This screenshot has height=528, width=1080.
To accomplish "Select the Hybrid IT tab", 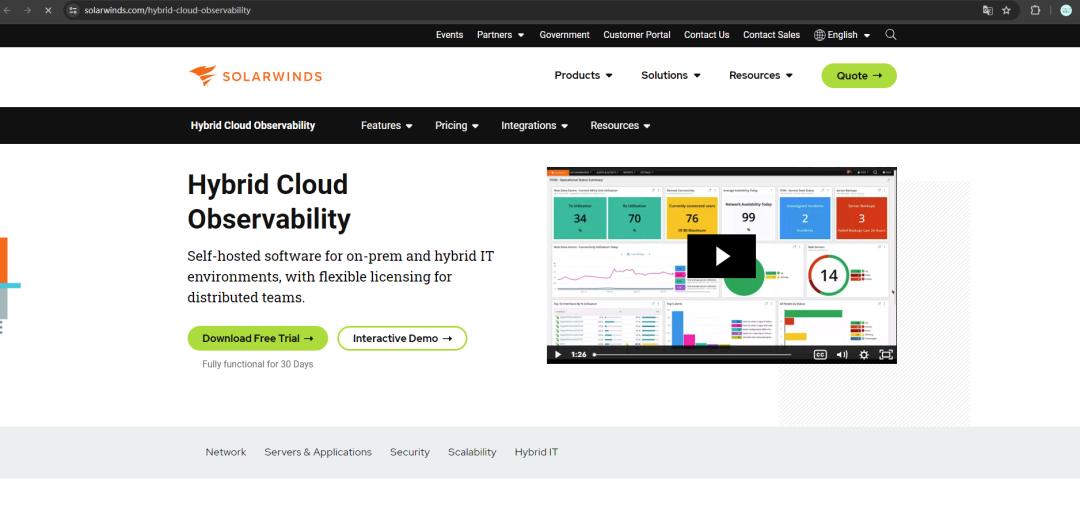I will tap(537, 452).
